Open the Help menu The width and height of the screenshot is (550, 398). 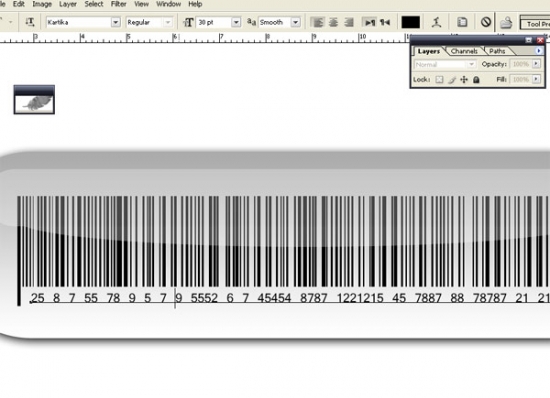point(195,4)
